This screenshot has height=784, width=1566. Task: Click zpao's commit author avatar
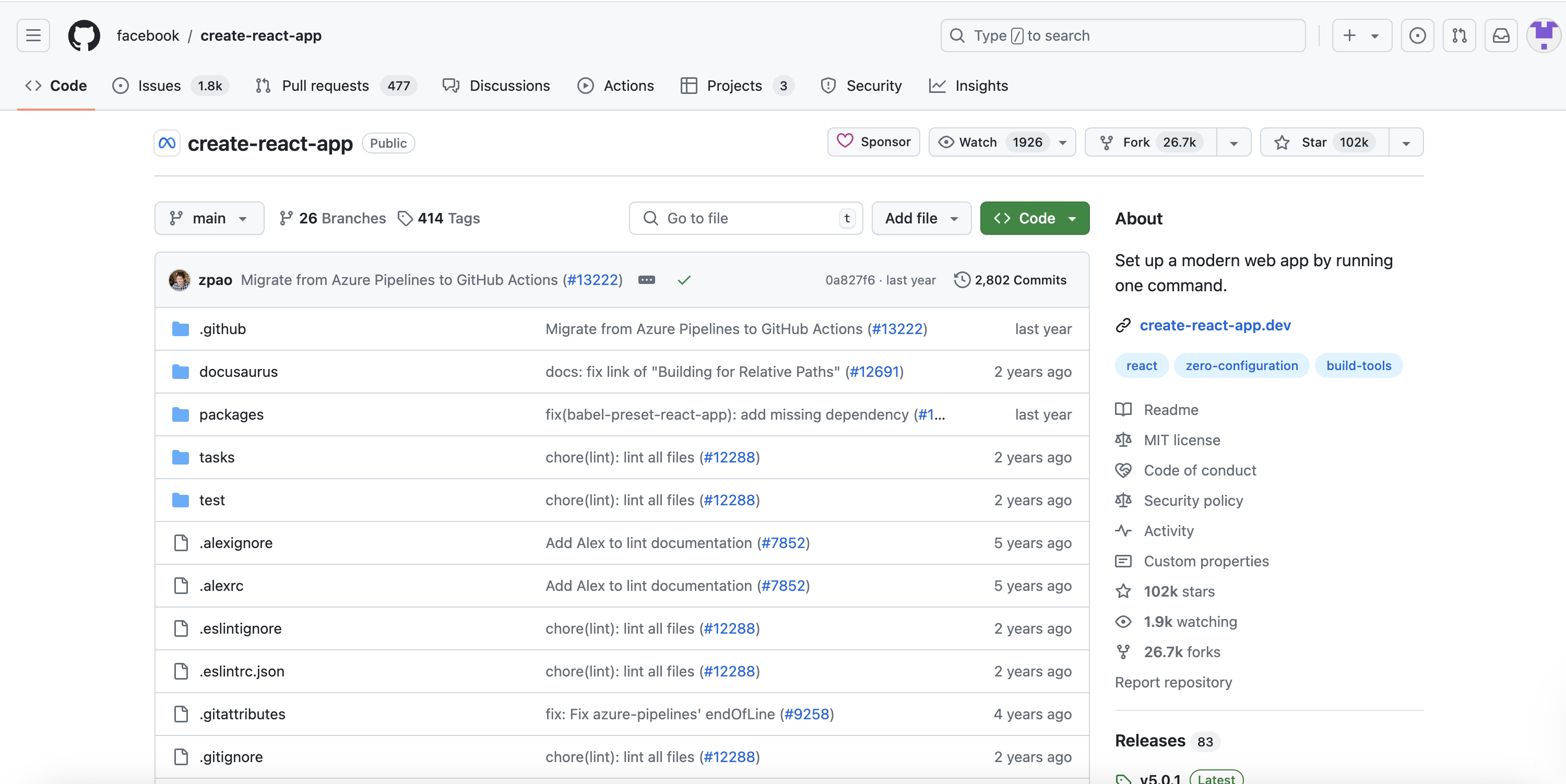[x=180, y=280]
